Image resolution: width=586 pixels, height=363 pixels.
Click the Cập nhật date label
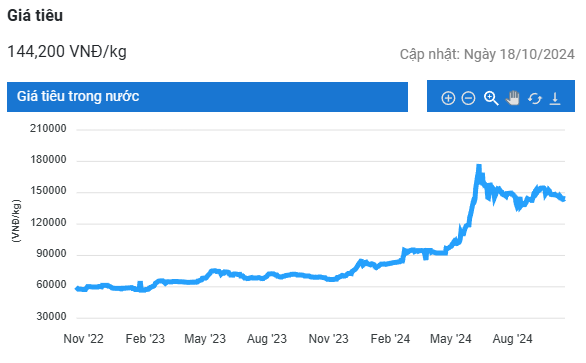(487, 55)
